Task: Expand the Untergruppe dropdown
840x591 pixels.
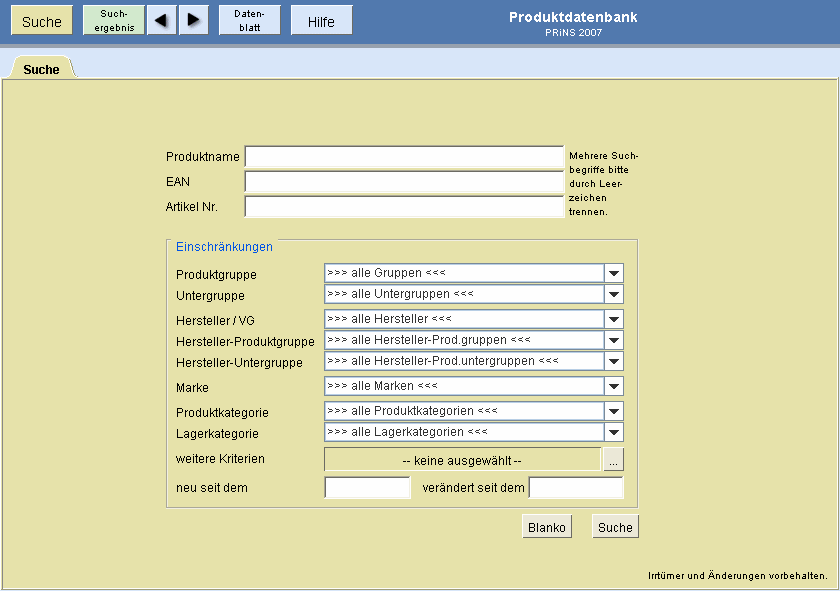Action: click(613, 295)
